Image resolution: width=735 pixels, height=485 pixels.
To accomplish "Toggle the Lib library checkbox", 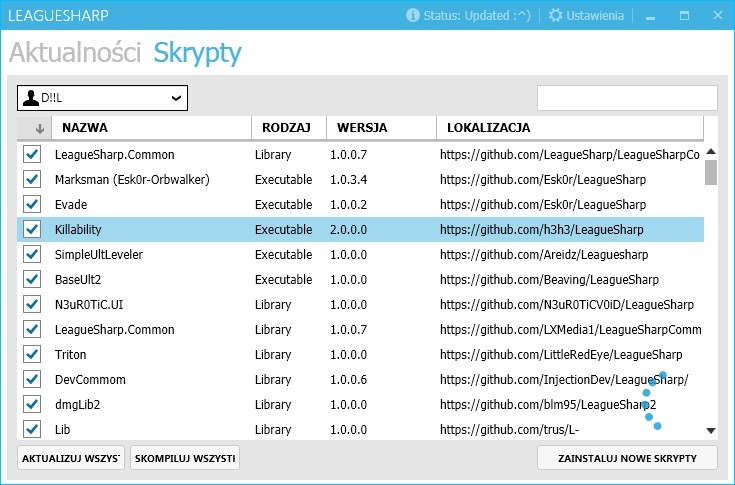I will (x=32, y=429).
